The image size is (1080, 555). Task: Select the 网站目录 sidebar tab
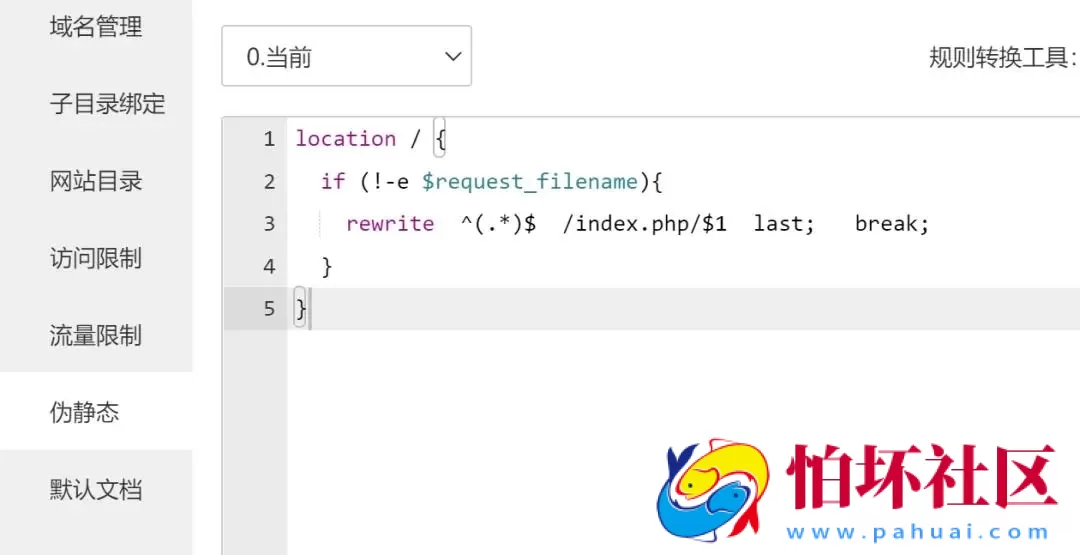pos(96,181)
